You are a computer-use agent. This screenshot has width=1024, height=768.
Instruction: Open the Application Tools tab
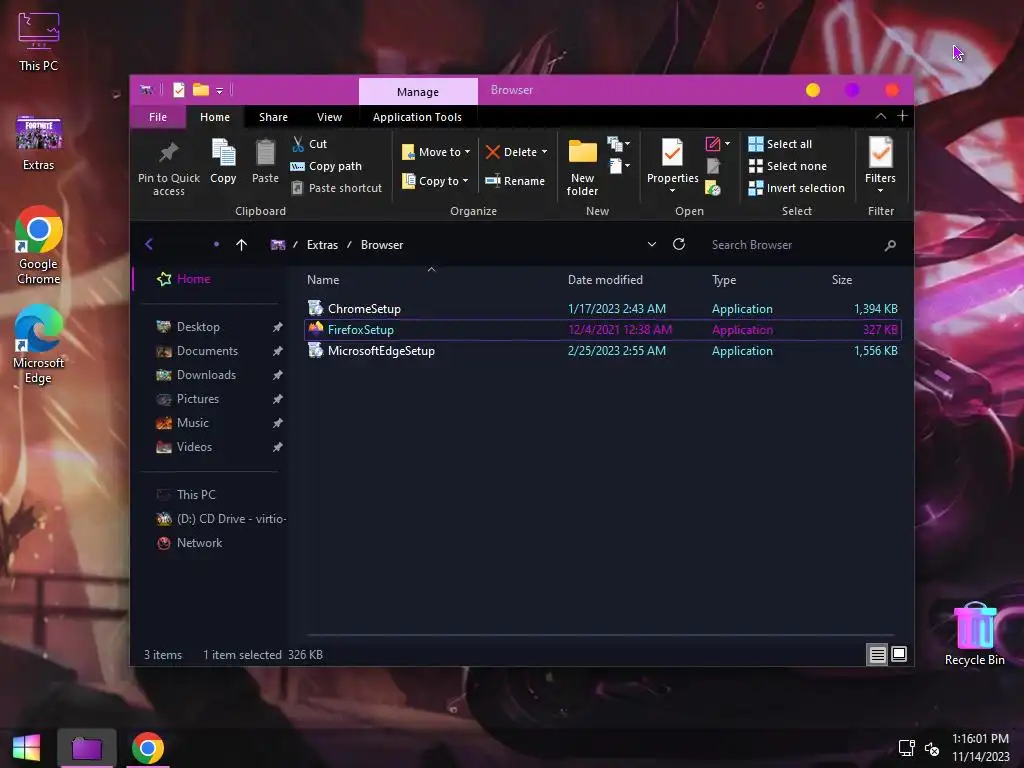coord(417,117)
